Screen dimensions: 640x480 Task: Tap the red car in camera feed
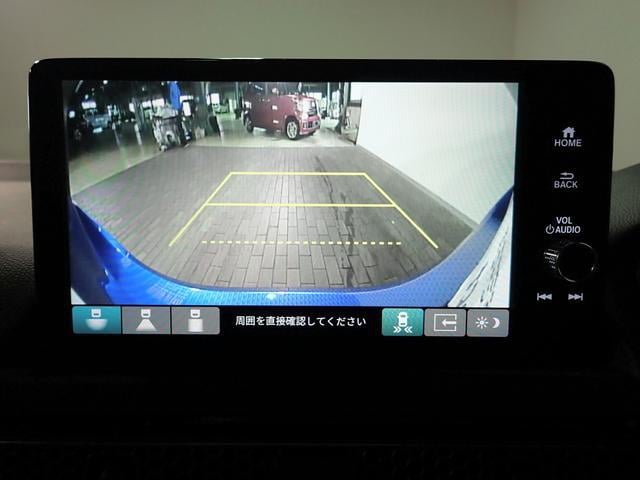[283, 110]
